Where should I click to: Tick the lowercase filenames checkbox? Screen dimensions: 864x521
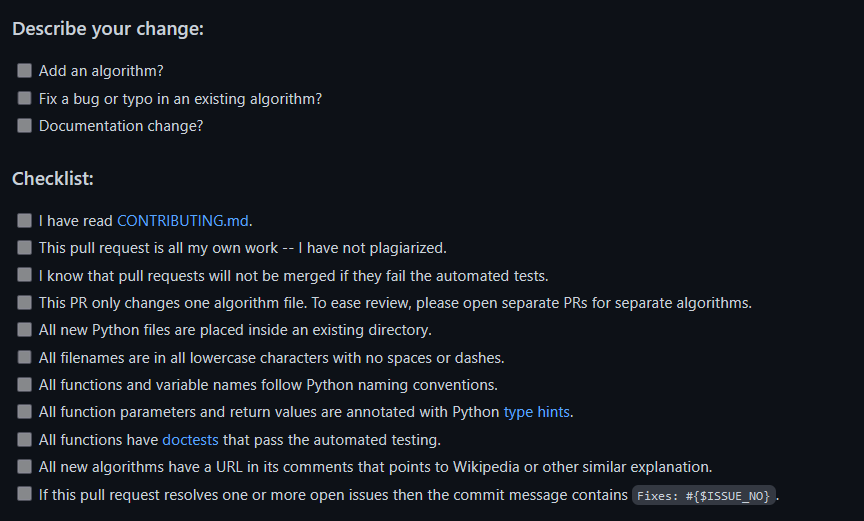[24, 357]
